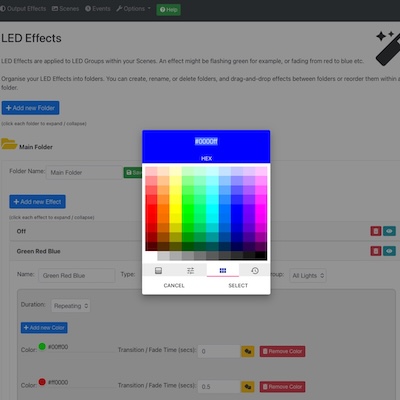Open the Output Effects menu
Image resolution: width=400 pixels, height=400 pixels.
pyautogui.click(x=23, y=9)
